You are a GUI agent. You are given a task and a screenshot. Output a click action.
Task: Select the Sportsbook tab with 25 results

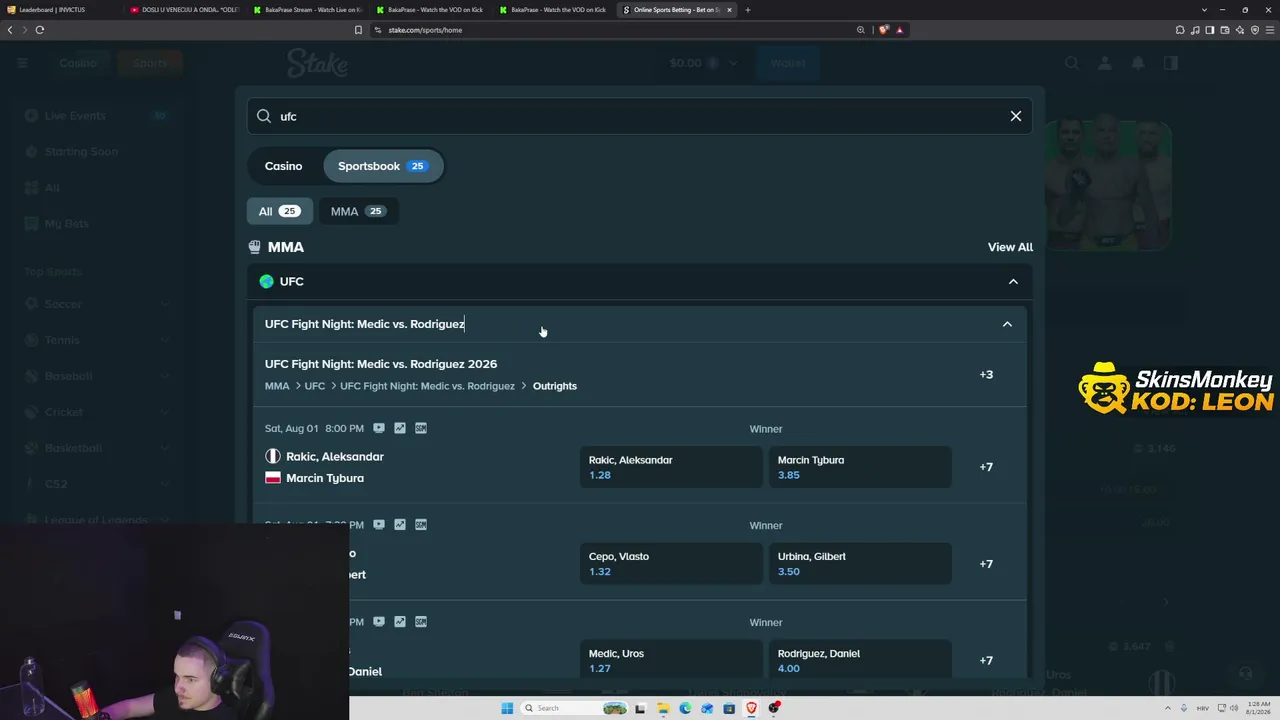pyautogui.click(x=383, y=166)
